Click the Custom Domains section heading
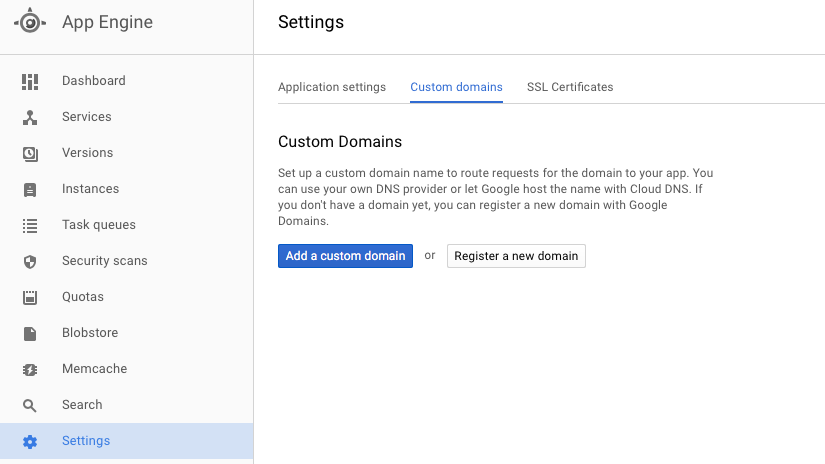Screen dimensions: 825x464 [340, 142]
